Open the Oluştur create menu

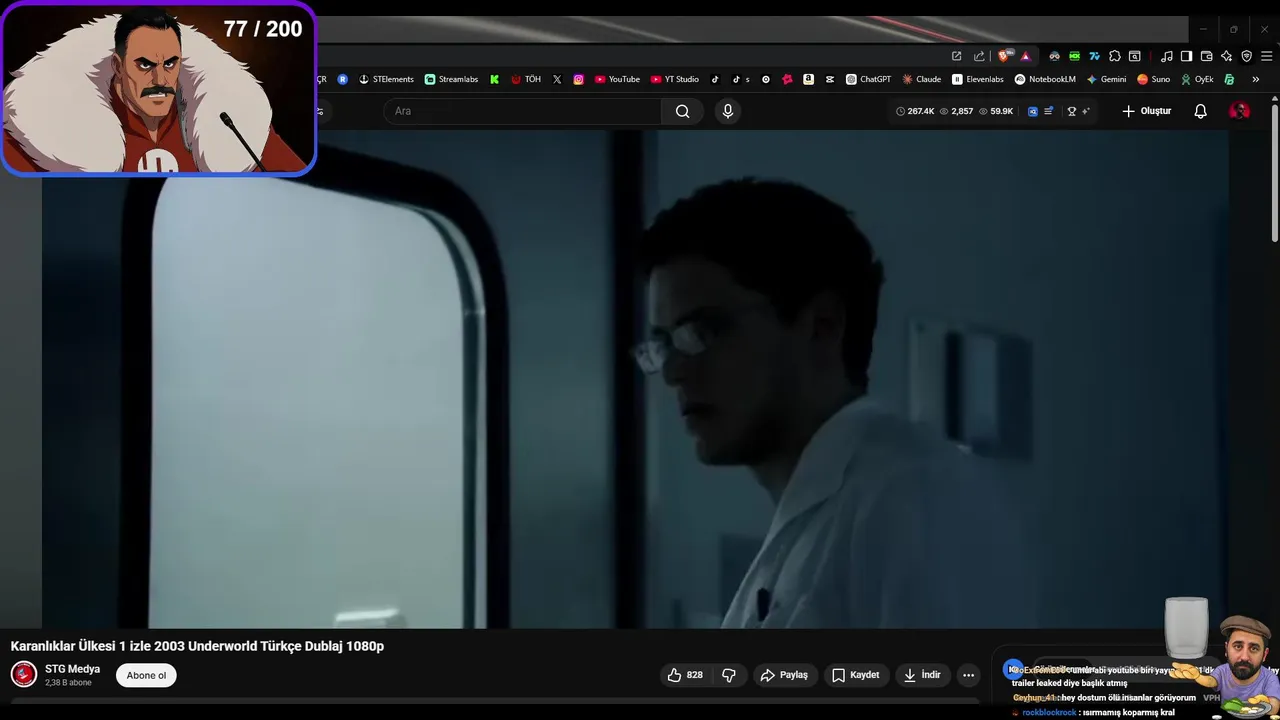coord(1146,111)
